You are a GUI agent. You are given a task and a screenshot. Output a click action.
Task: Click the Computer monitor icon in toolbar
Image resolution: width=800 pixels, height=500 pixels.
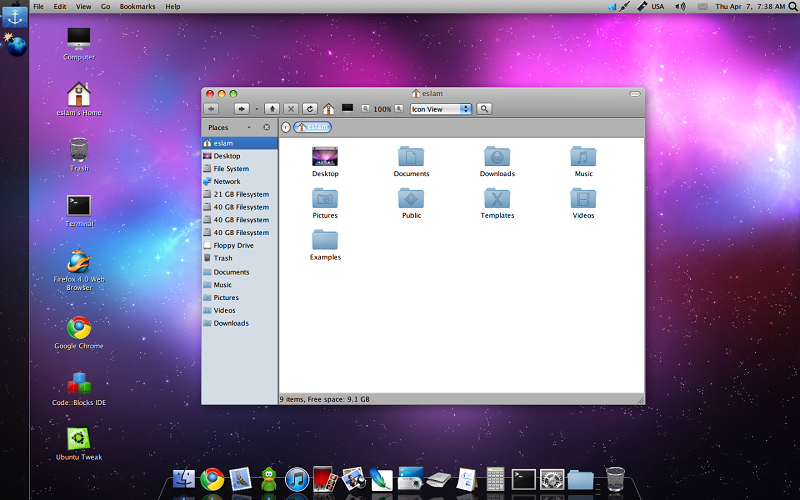pos(348,108)
